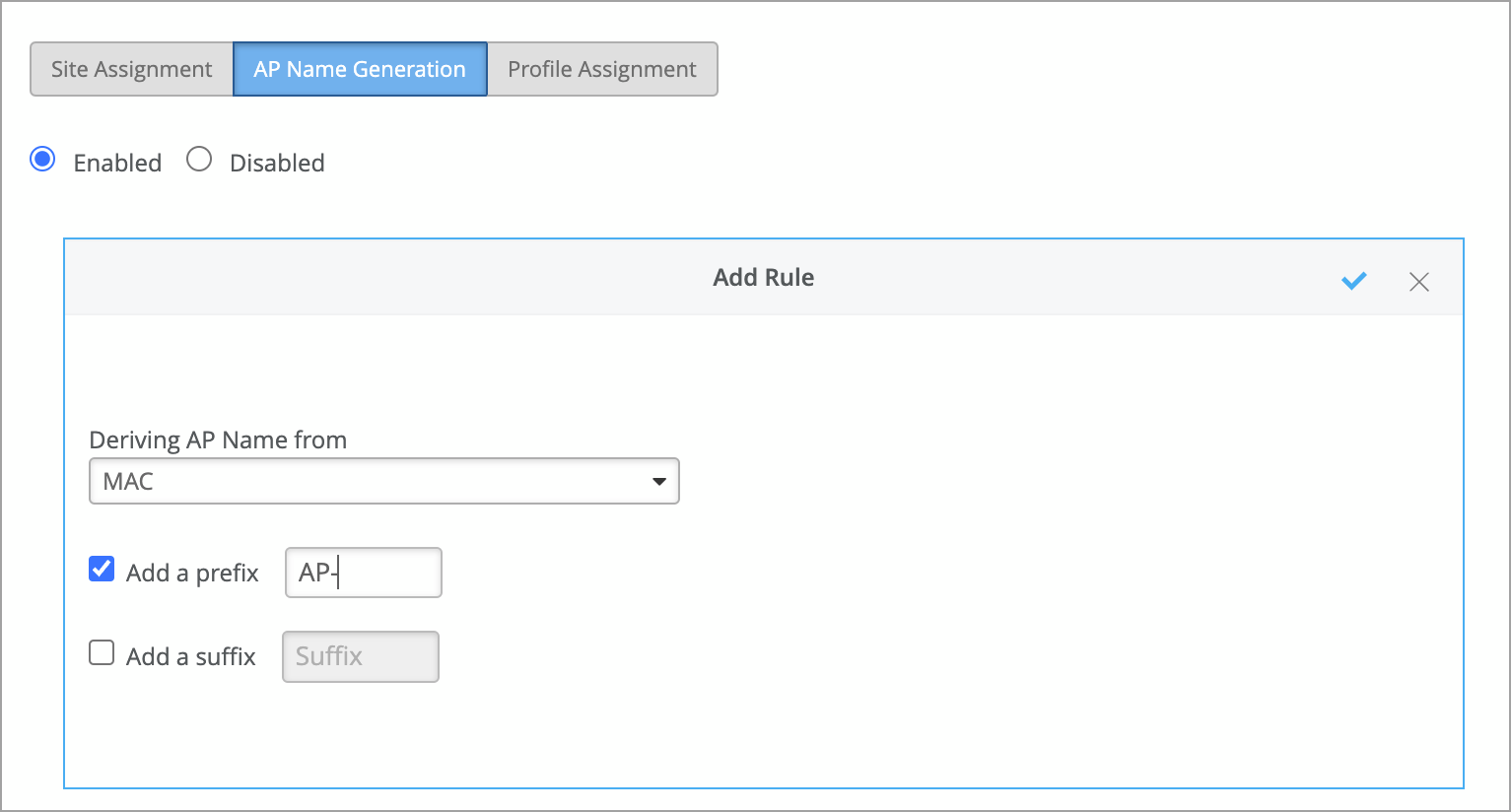Viewport: 1511px width, 812px height.
Task: Choose the Disabled radio button
Action: point(199,160)
